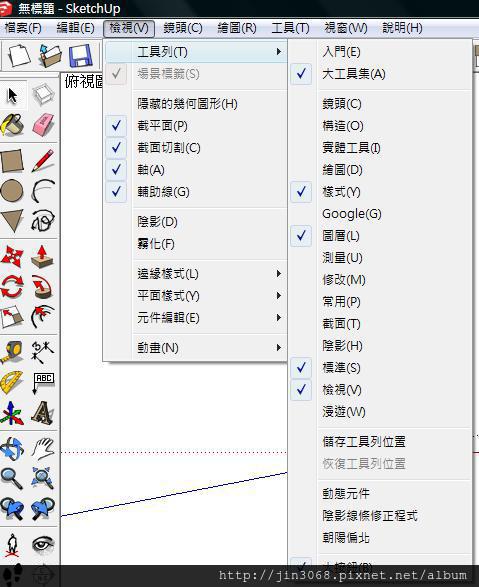Screen dimensions: 479x587
Task: Activate the Rectangle drawing tool
Action: point(12,161)
